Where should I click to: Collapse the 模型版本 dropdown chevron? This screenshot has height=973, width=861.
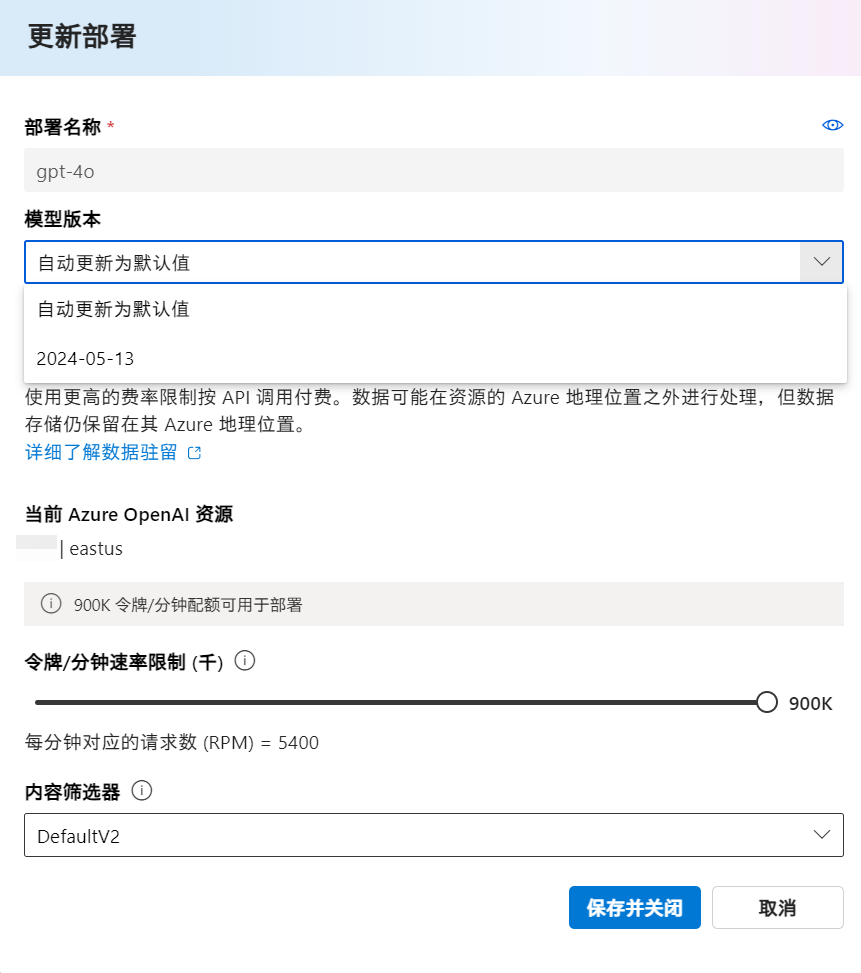pos(821,262)
